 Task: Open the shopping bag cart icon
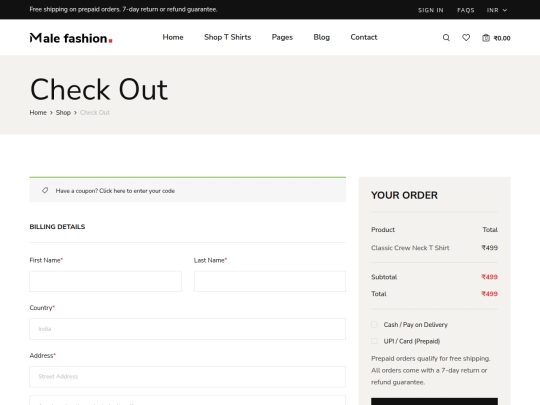pyautogui.click(x=486, y=38)
